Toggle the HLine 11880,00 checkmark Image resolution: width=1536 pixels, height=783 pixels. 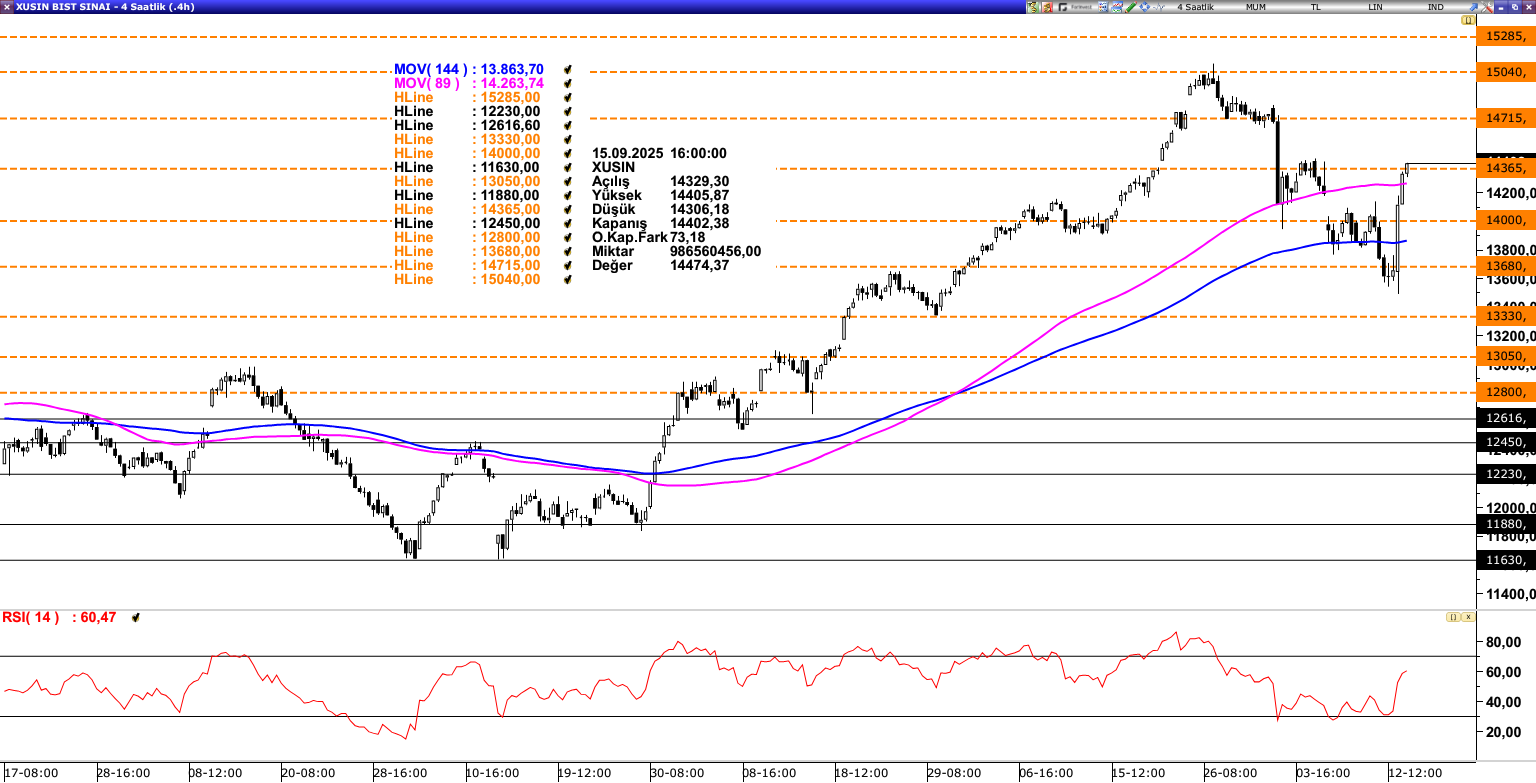tap(568, 196)
